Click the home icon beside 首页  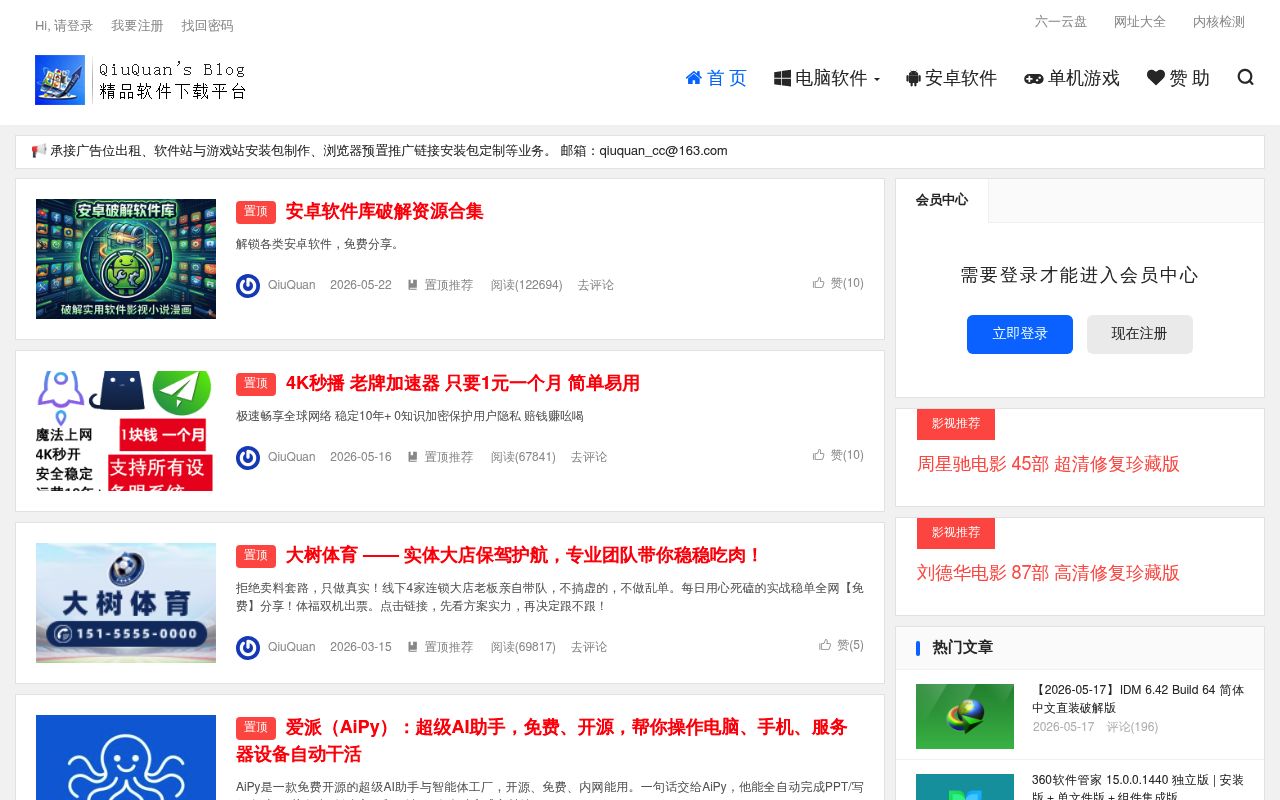694,77
